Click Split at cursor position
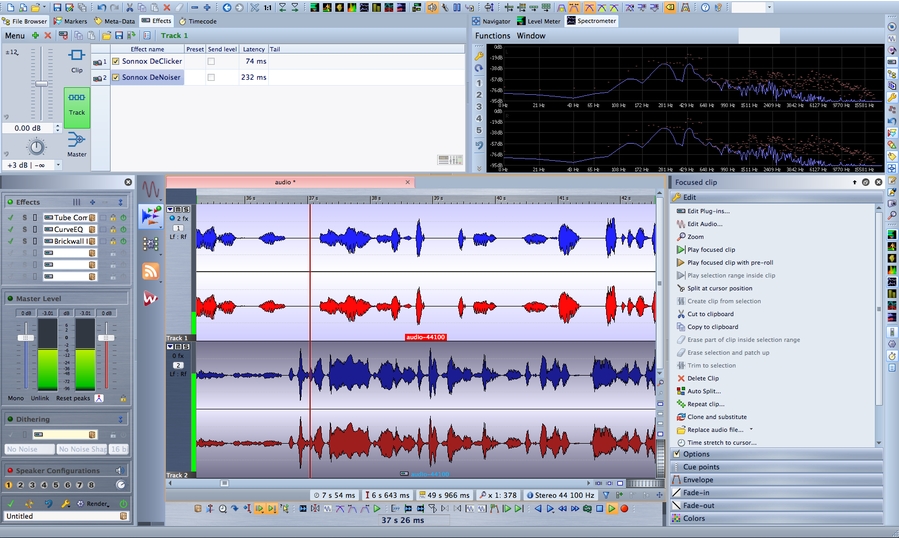 click(720, 289)
